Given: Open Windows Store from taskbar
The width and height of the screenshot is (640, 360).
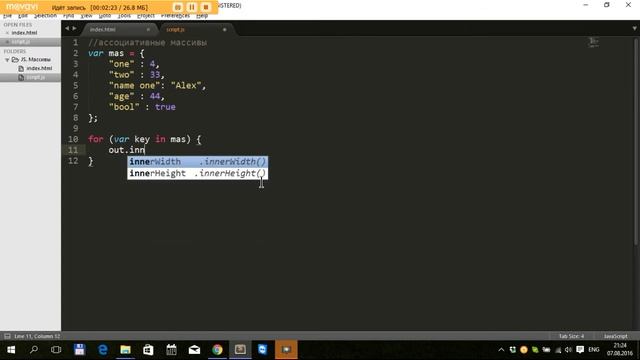Looking at the screenshot, I should click(148, 350).
